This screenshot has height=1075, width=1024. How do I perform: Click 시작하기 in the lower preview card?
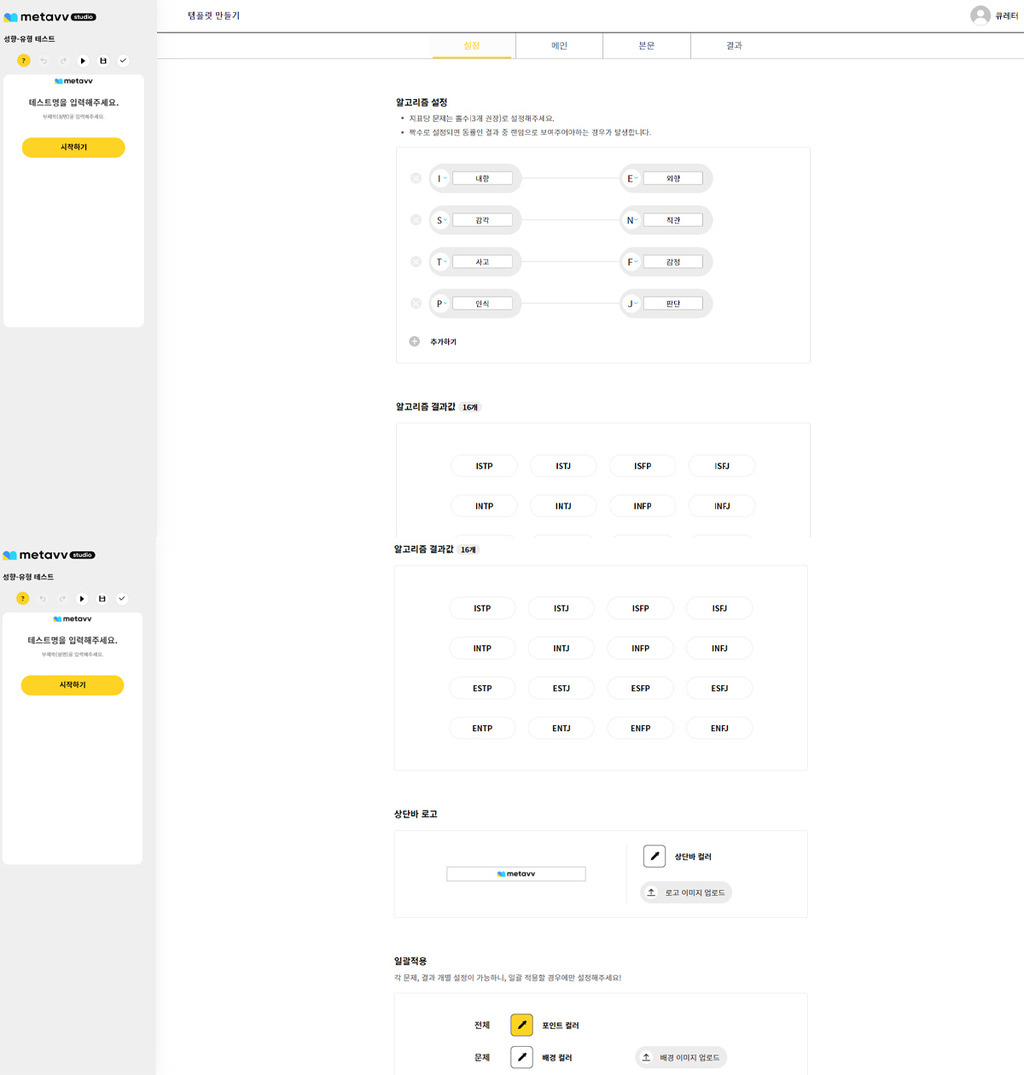[x=72, y=685]
